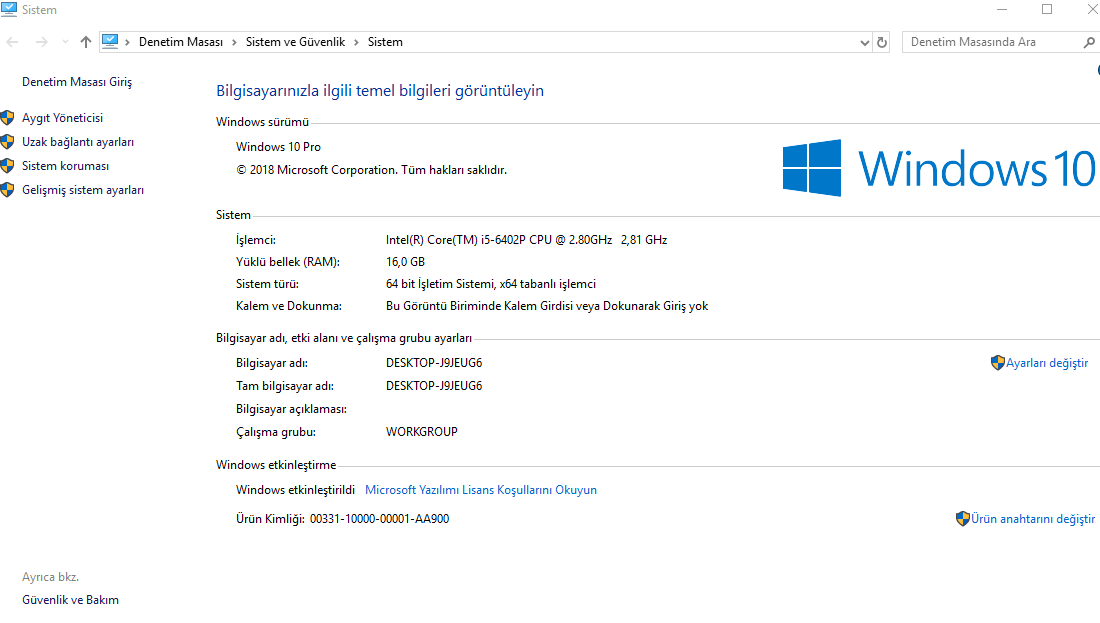Screen dimensions: 1100x623
Task: Click the Denetim Masasında Ara search field
Action: 990,42
